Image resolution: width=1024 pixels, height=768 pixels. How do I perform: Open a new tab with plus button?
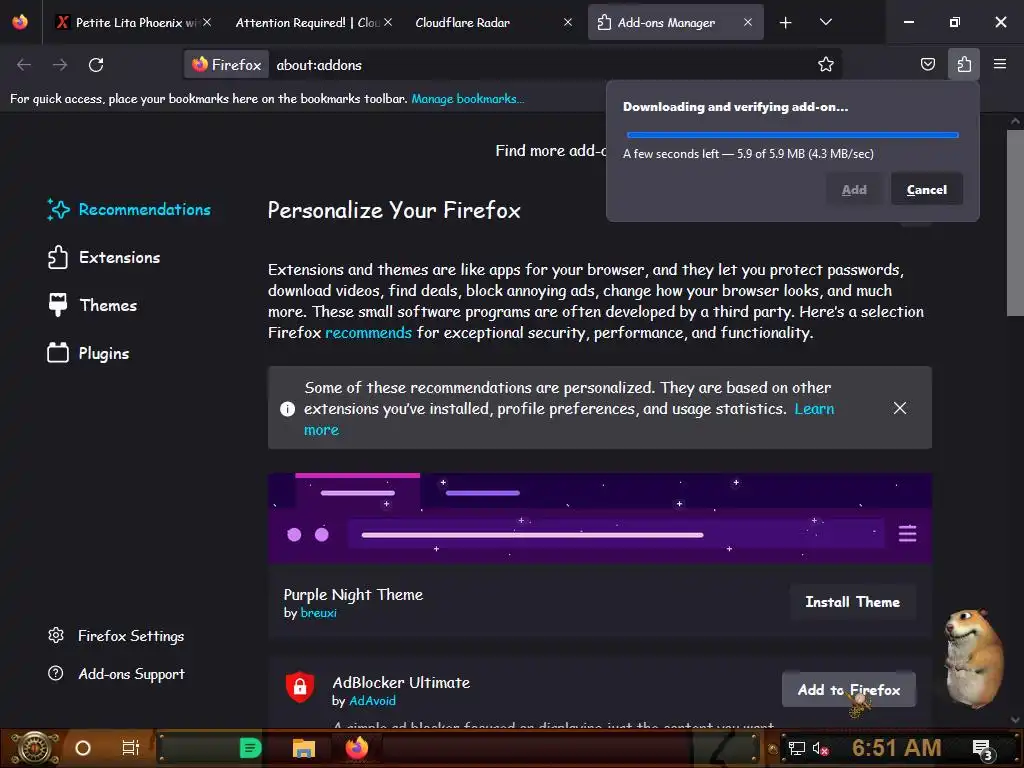786,22
